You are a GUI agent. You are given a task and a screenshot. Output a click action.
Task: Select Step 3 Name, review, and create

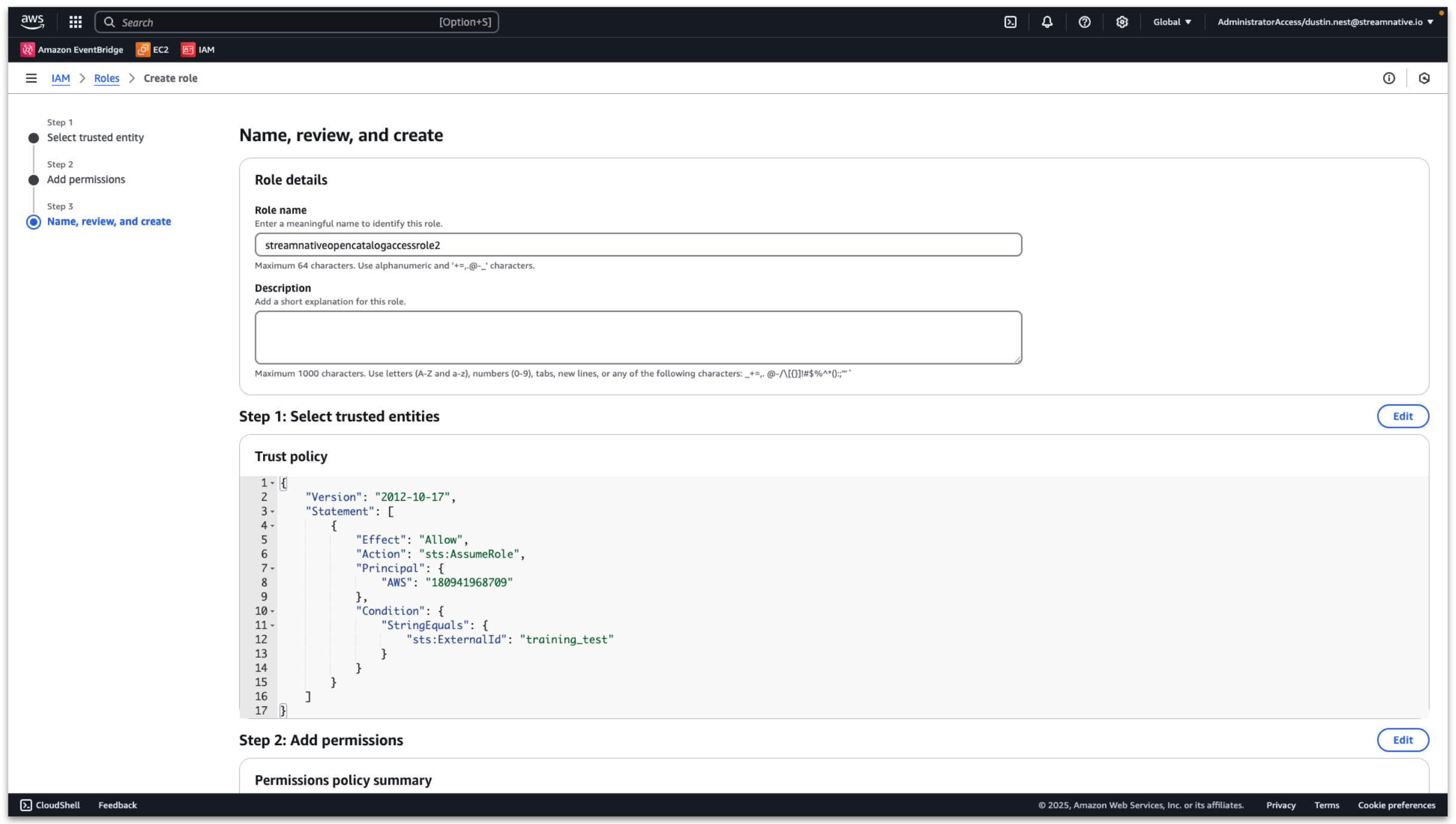[x=109, y=222]
